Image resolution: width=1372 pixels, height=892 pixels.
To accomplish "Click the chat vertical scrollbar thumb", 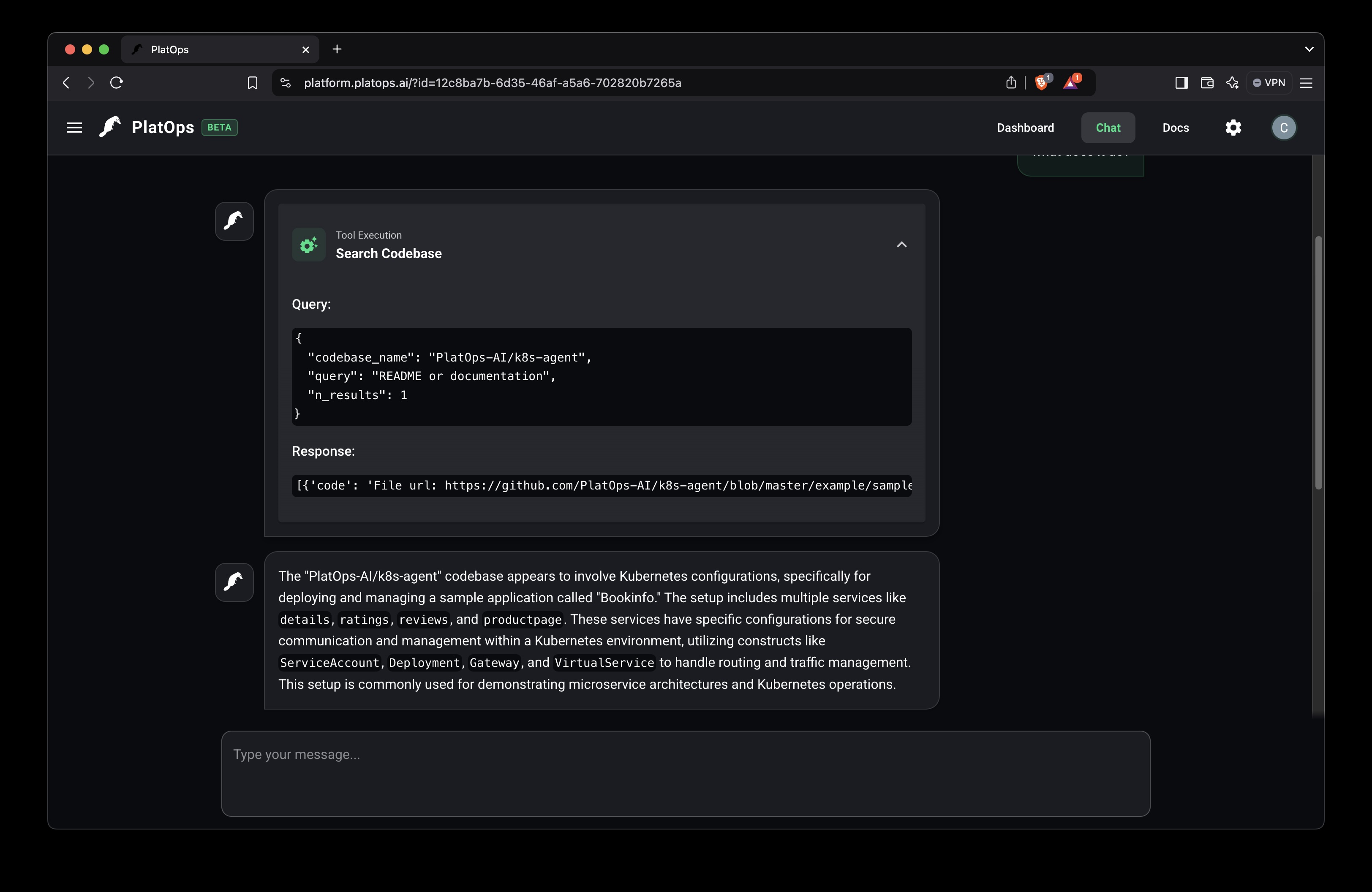I will pos(1318,362).
